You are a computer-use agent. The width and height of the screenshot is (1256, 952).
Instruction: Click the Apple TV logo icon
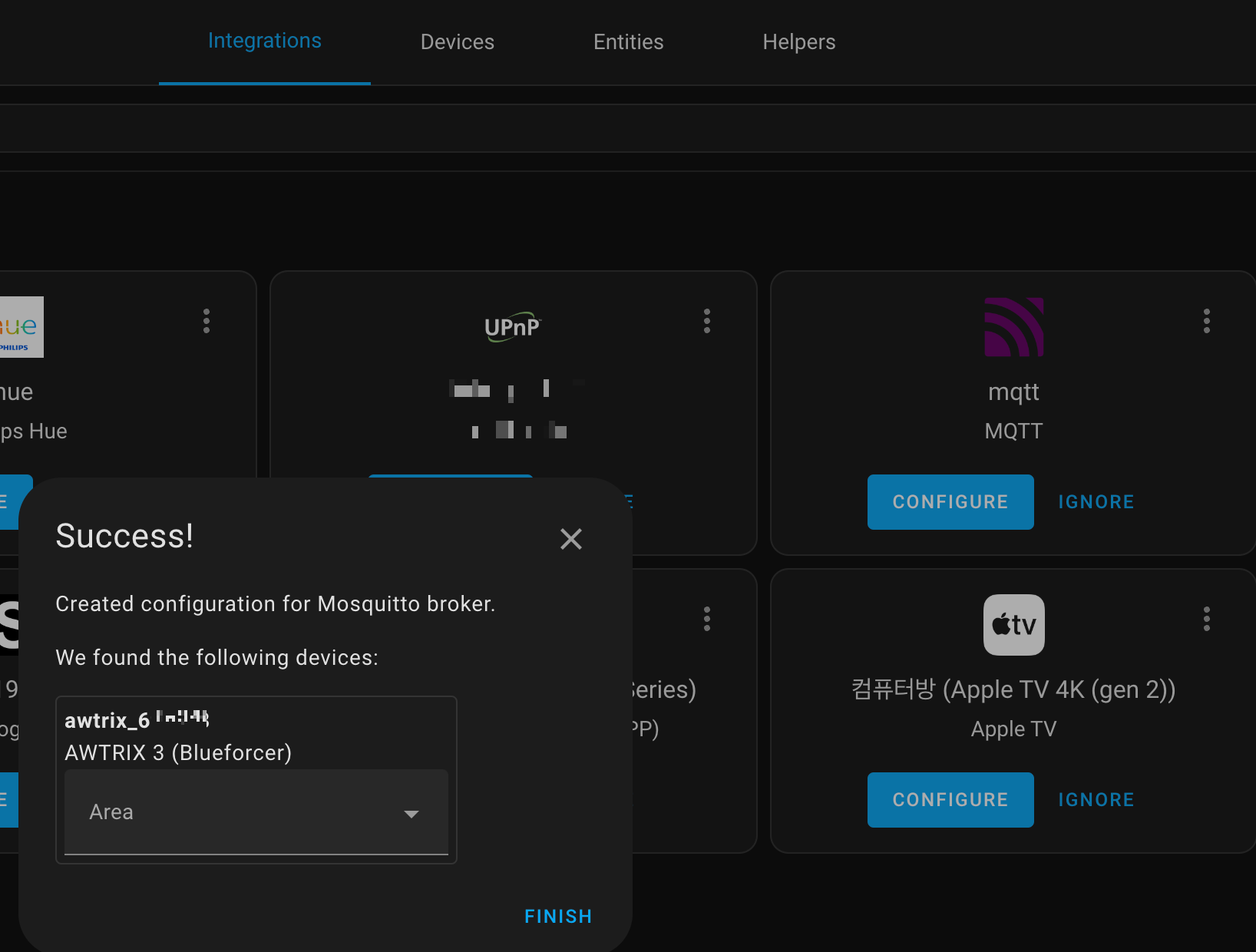point(1014,625)
